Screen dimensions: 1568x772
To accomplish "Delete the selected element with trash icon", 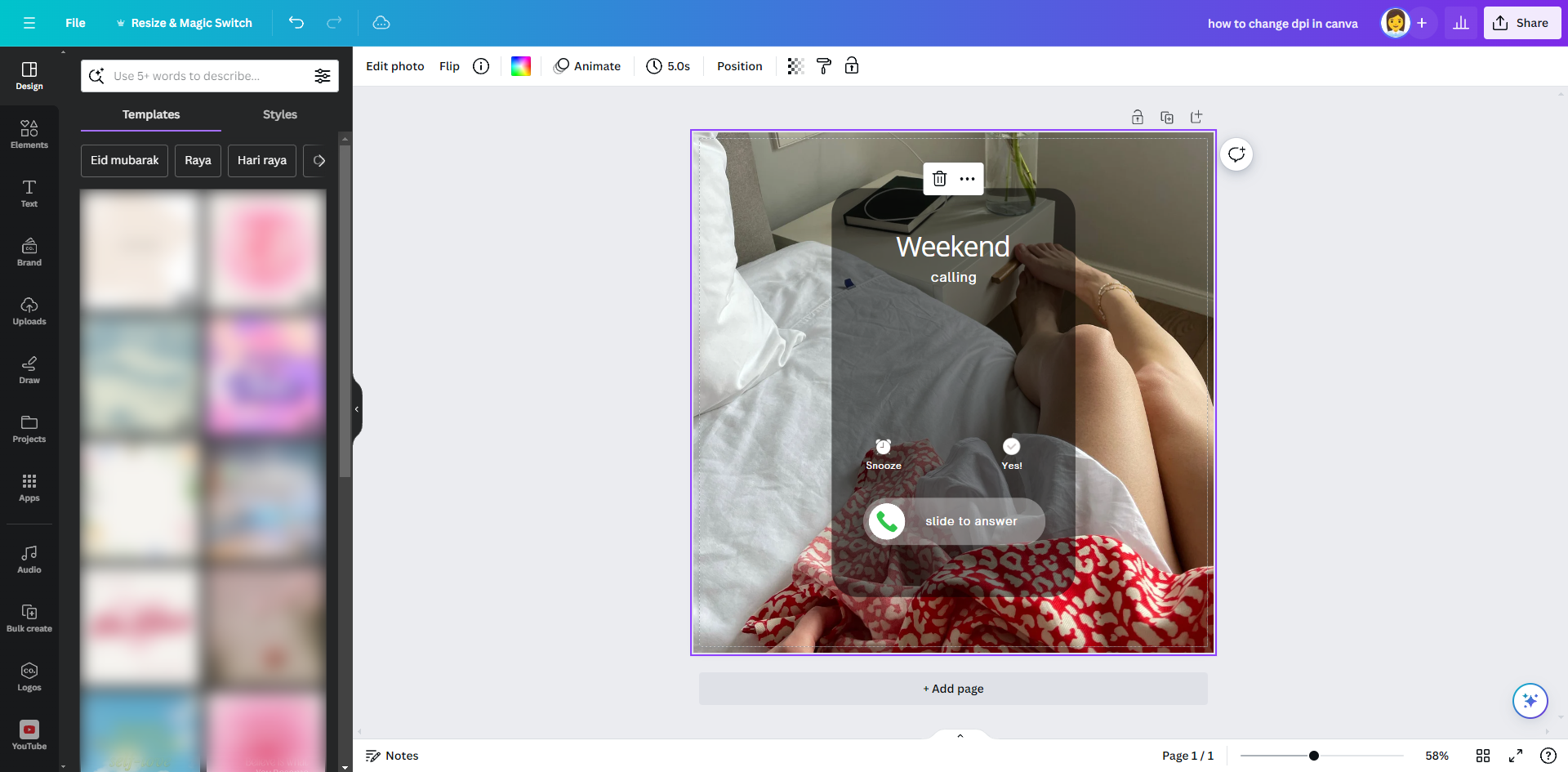I will click(940, 179).
